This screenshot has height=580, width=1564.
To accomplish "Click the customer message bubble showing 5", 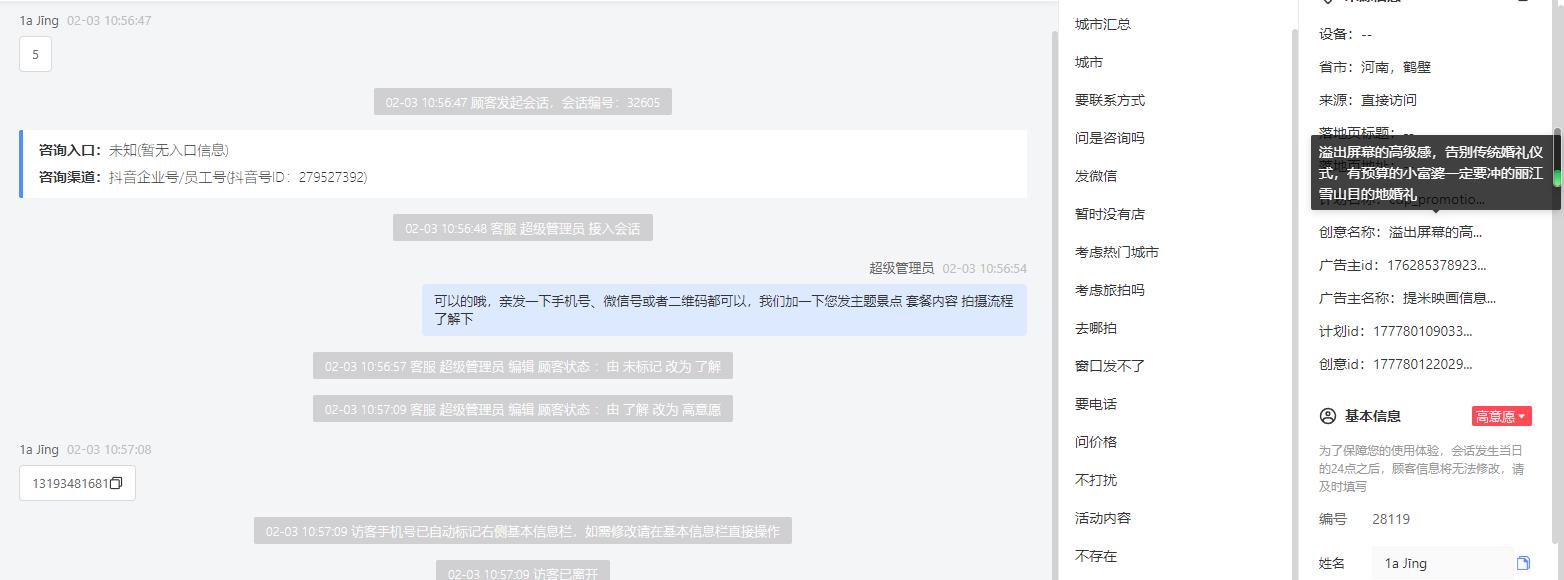I will 35,54.
